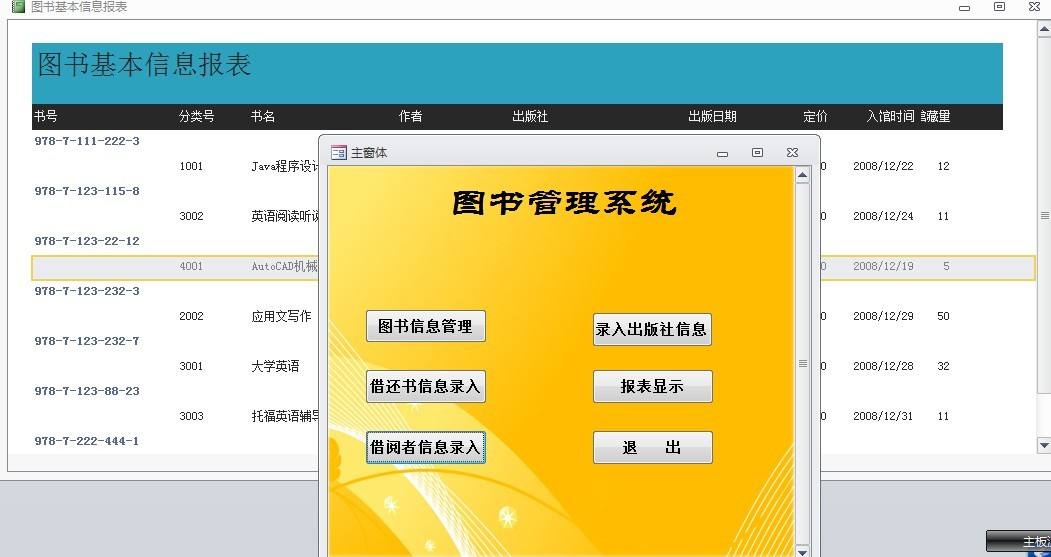Select book number 978-7-222-444-1
Image resolution: width=1051 pixels, height=557 pixels.
87,441
